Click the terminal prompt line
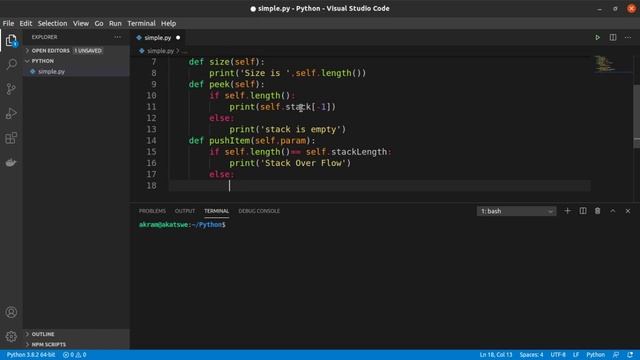Image resolution: width=640 pixels, height=360 pixels. [x=182, y=224]
